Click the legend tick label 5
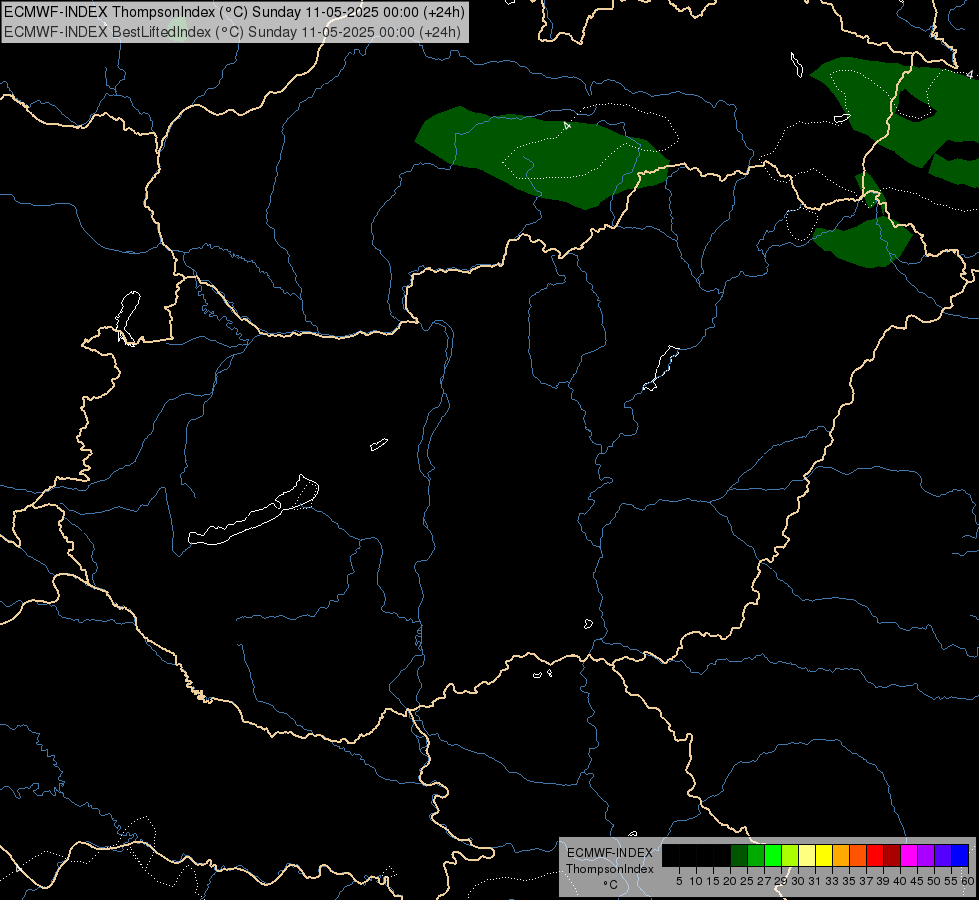 point(679,881)
